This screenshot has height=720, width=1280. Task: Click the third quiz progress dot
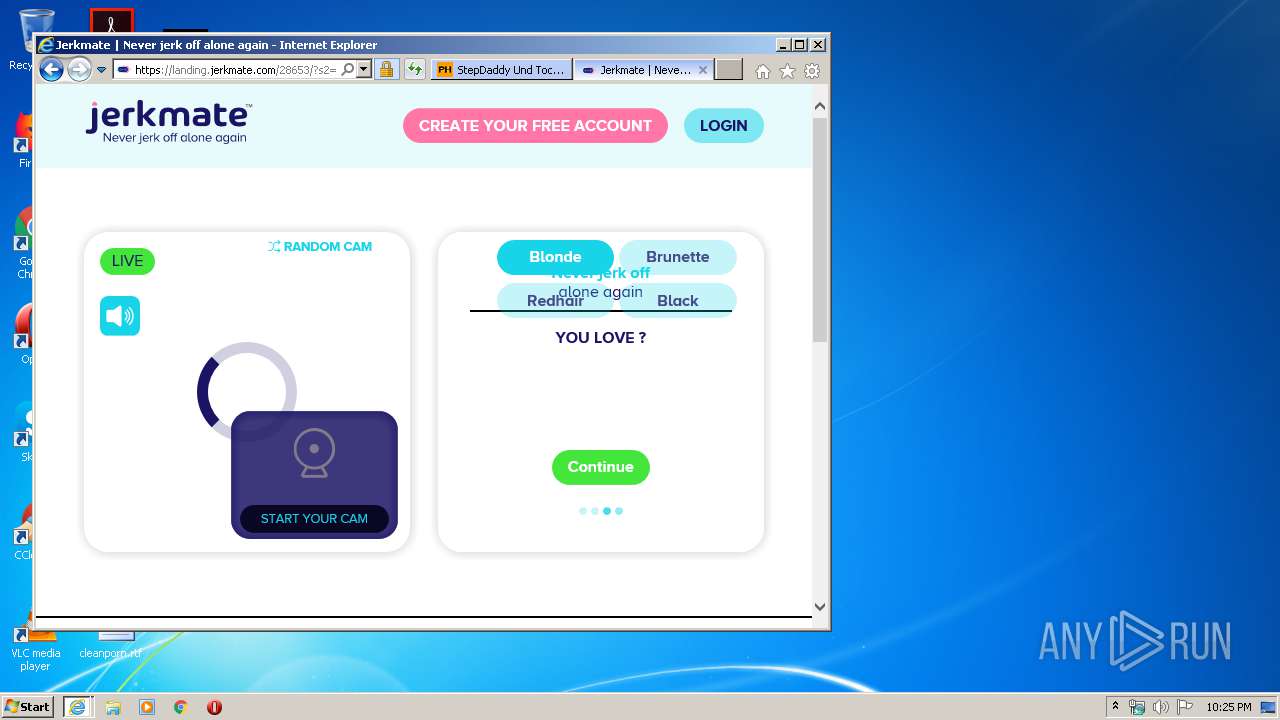coord(607,511)
